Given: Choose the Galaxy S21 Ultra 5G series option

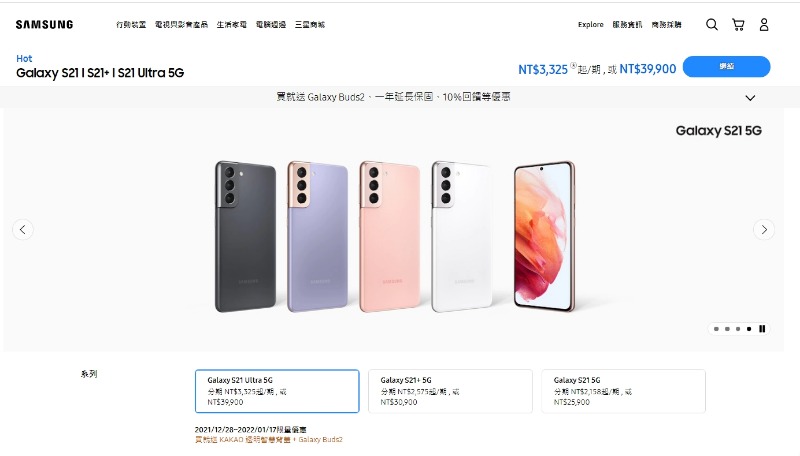Looking at the screenshot, I should [277, 391].
